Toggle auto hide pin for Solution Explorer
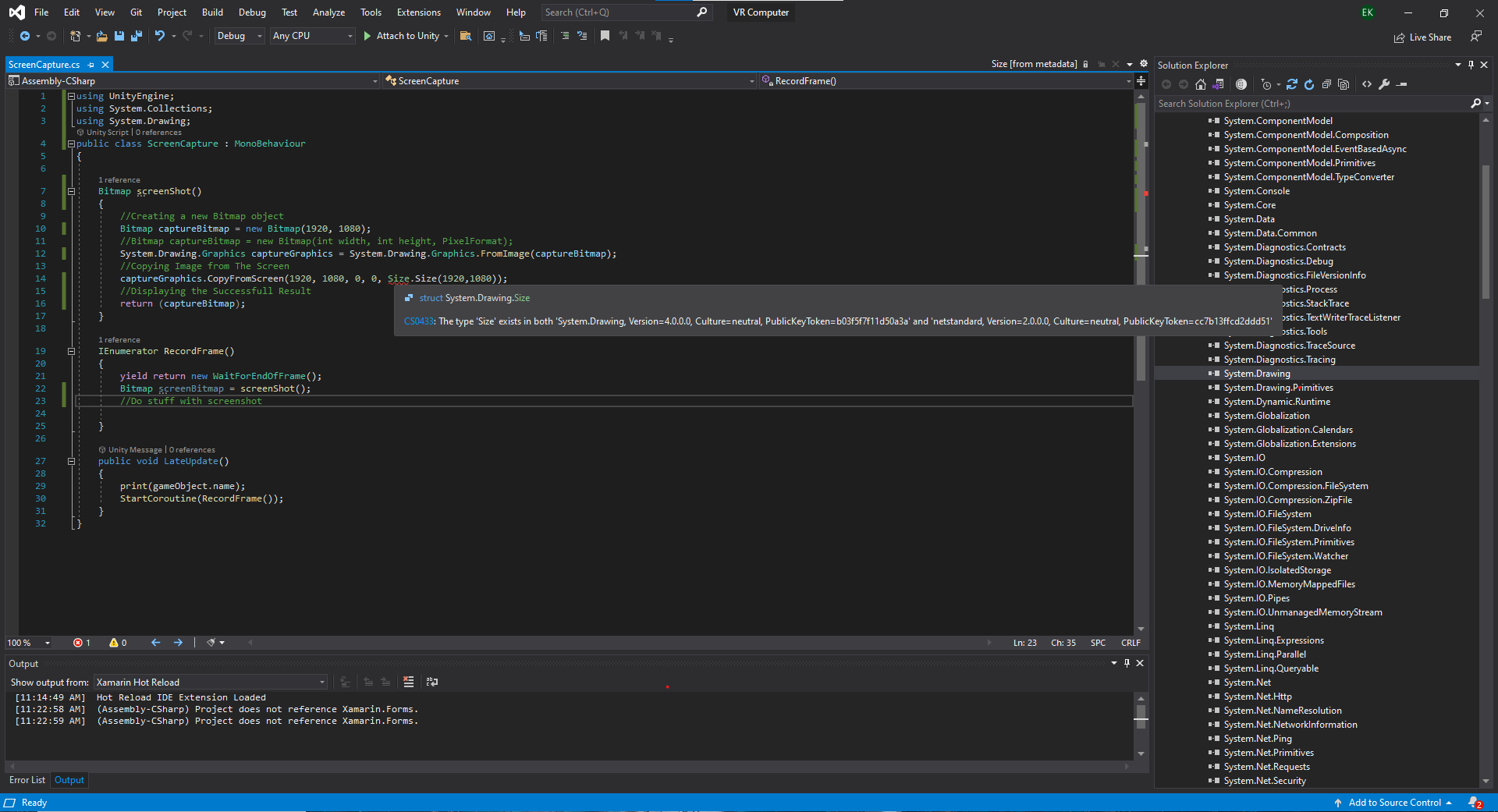This screenshot has height=812, width=1498. 1471,66
